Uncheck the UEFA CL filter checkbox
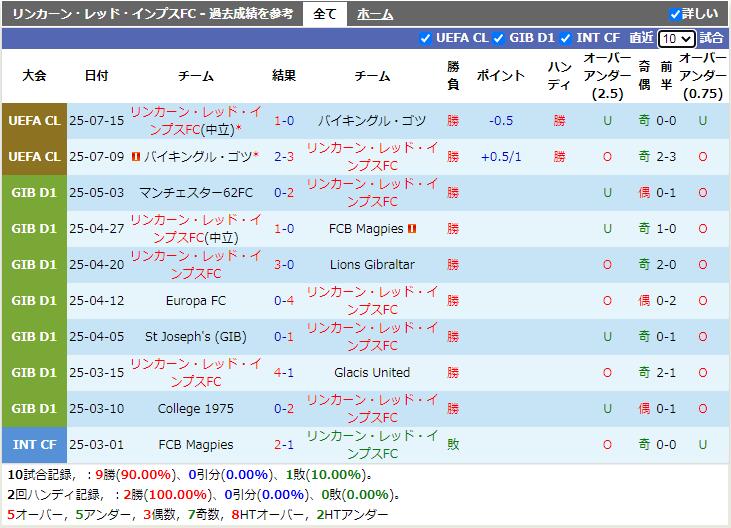The image size is (731, 528). click(x=425, y=38)
